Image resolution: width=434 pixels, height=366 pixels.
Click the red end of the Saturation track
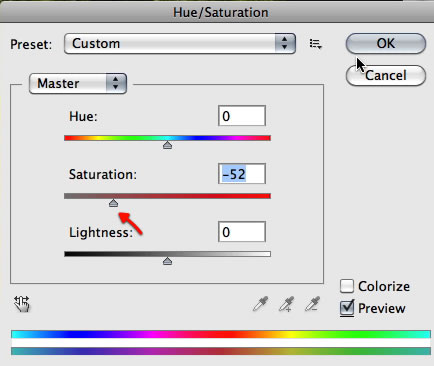click(x=263, y=196)
